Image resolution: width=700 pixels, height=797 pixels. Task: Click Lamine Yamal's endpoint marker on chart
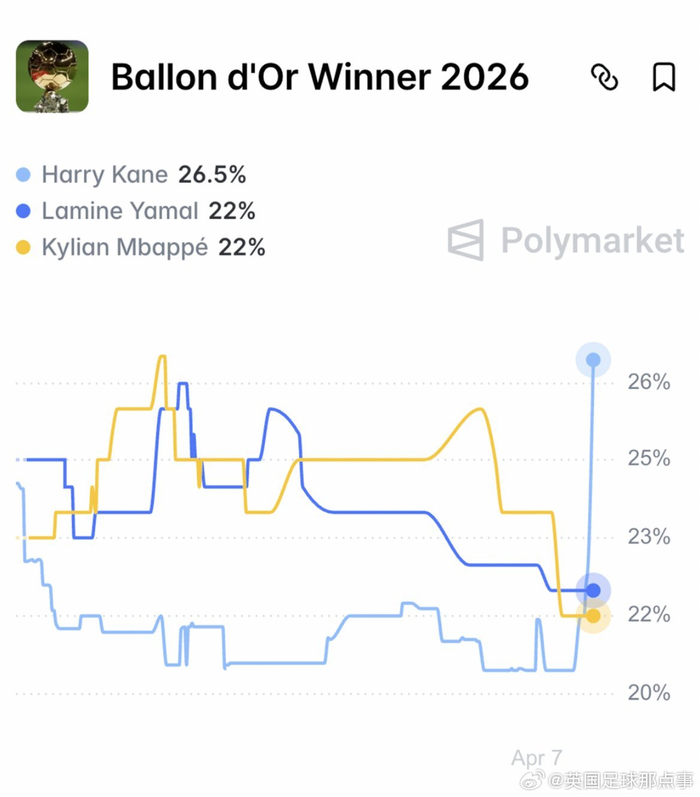593,590
